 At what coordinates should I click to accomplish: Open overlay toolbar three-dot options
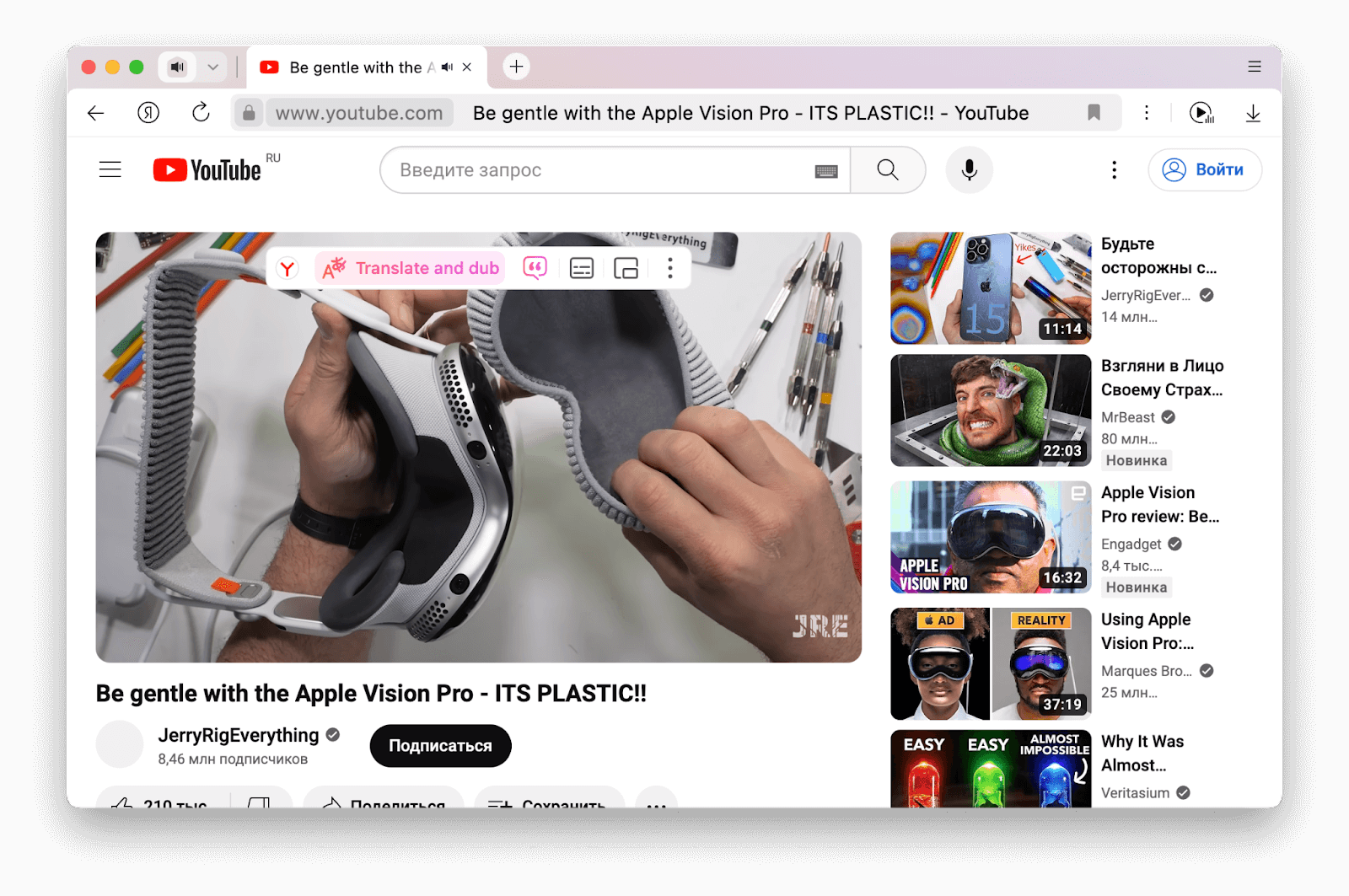coord(670,268)
